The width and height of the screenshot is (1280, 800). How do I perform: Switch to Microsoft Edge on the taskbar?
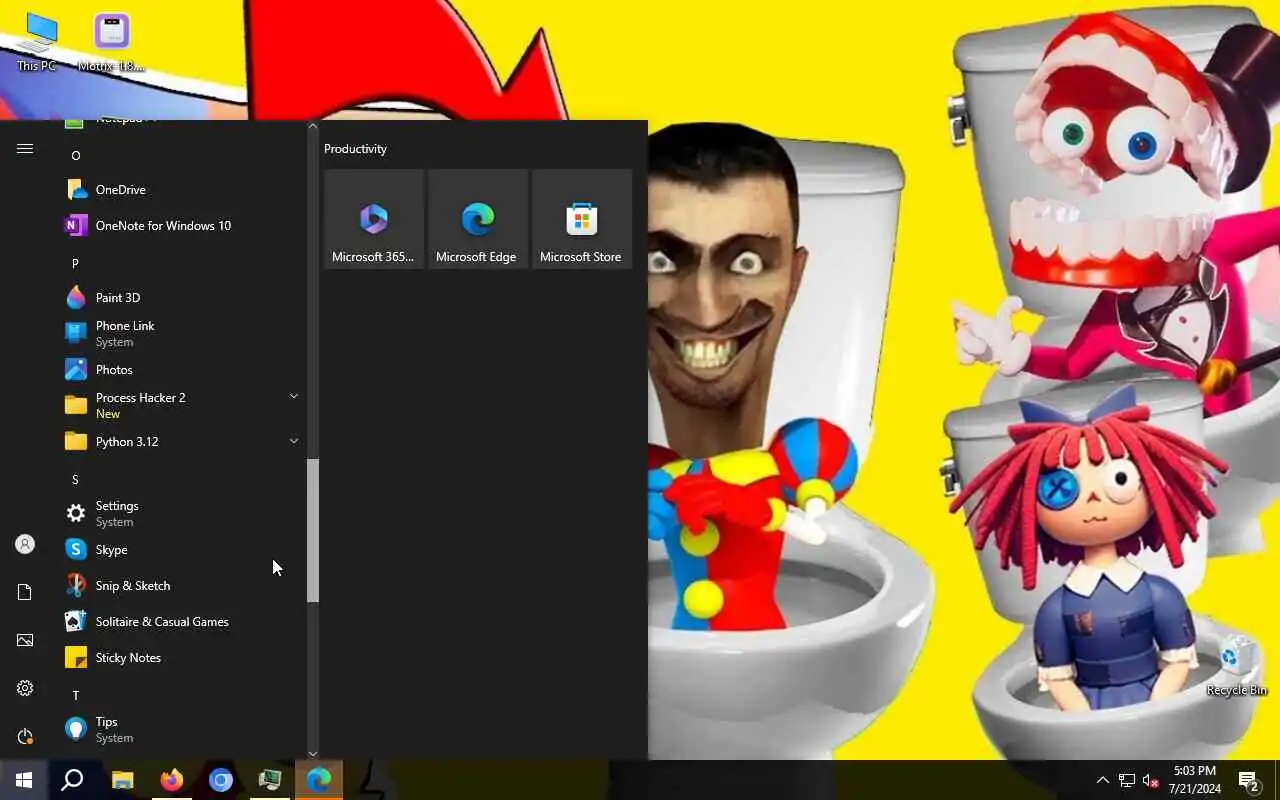pyautogui.click(x=318, y=780)
